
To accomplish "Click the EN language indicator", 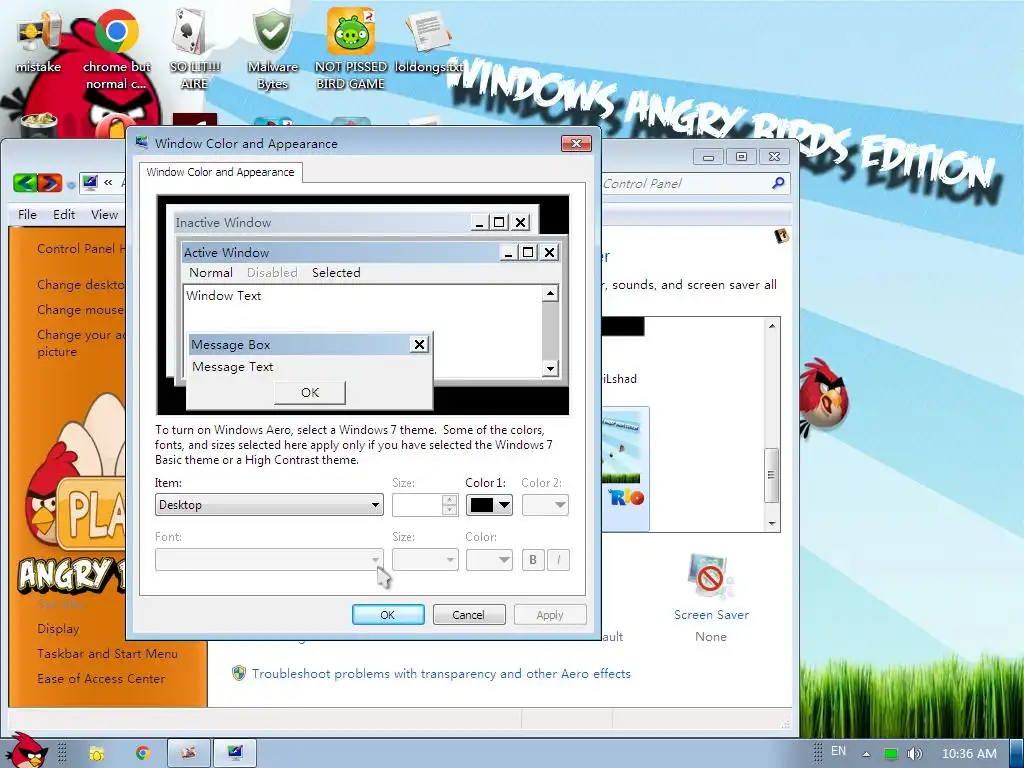I will (839, 751).
